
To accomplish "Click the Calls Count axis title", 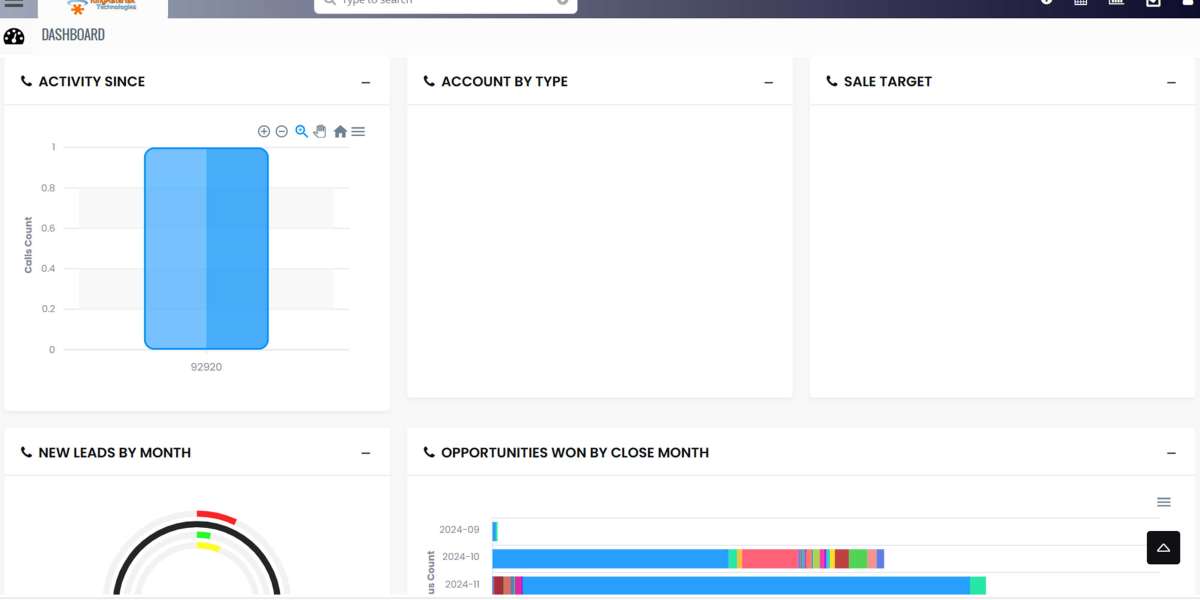I will point(29,245).
